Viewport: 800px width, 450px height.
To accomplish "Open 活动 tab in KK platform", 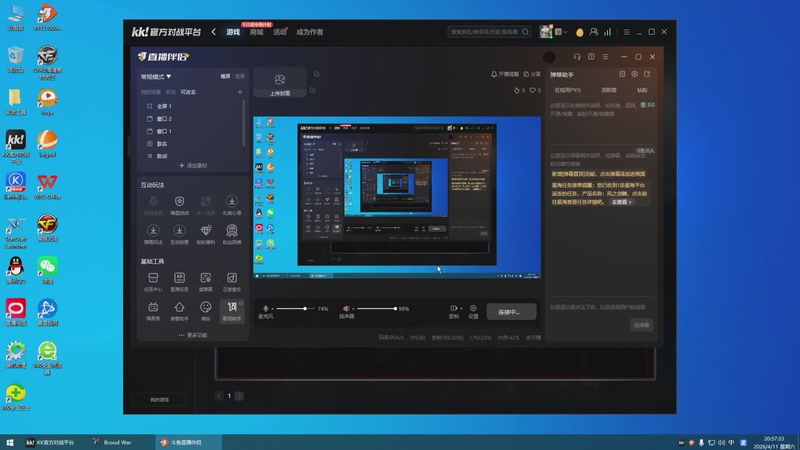I will [x=280, y=32].
